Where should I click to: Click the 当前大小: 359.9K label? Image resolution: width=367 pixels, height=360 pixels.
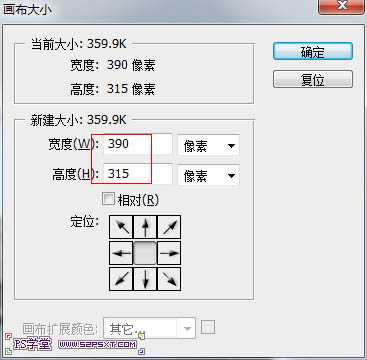pyautogui.click(x=79, y=44)
